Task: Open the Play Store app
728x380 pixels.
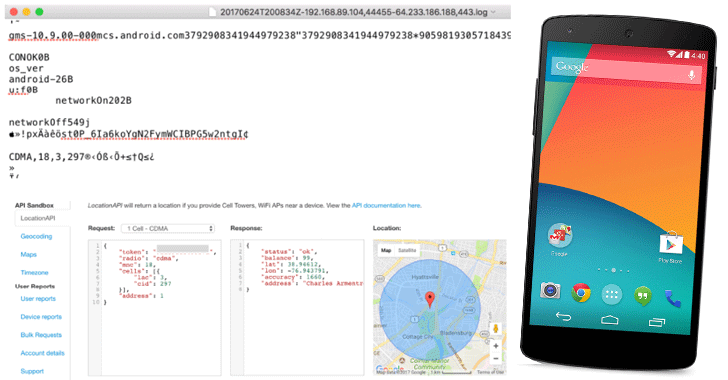Action: pos(670,243)
